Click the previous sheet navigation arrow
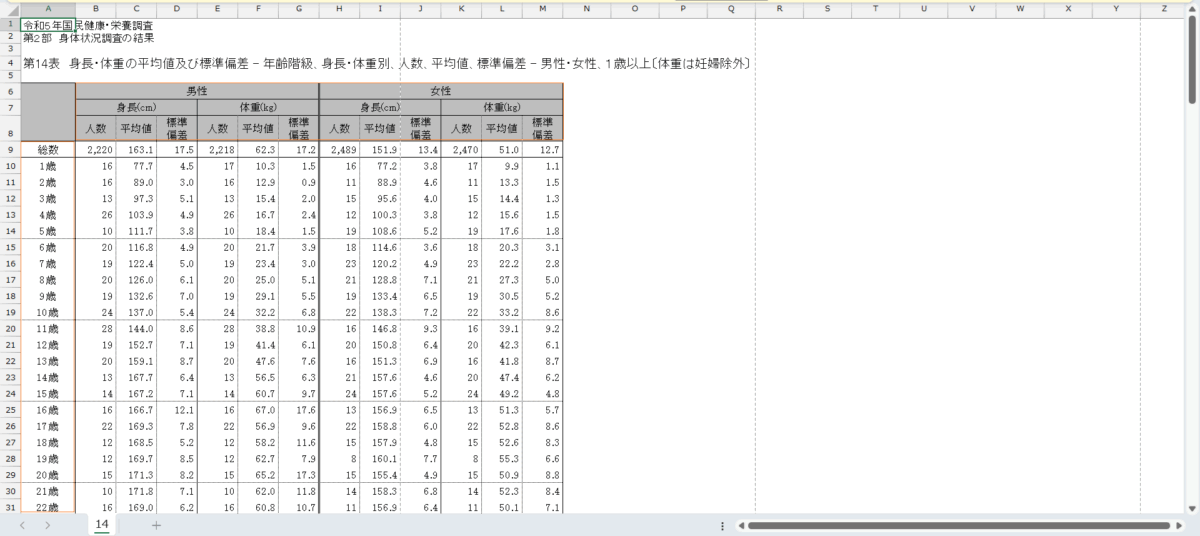The image size is (1200, 536). [22, 525]
